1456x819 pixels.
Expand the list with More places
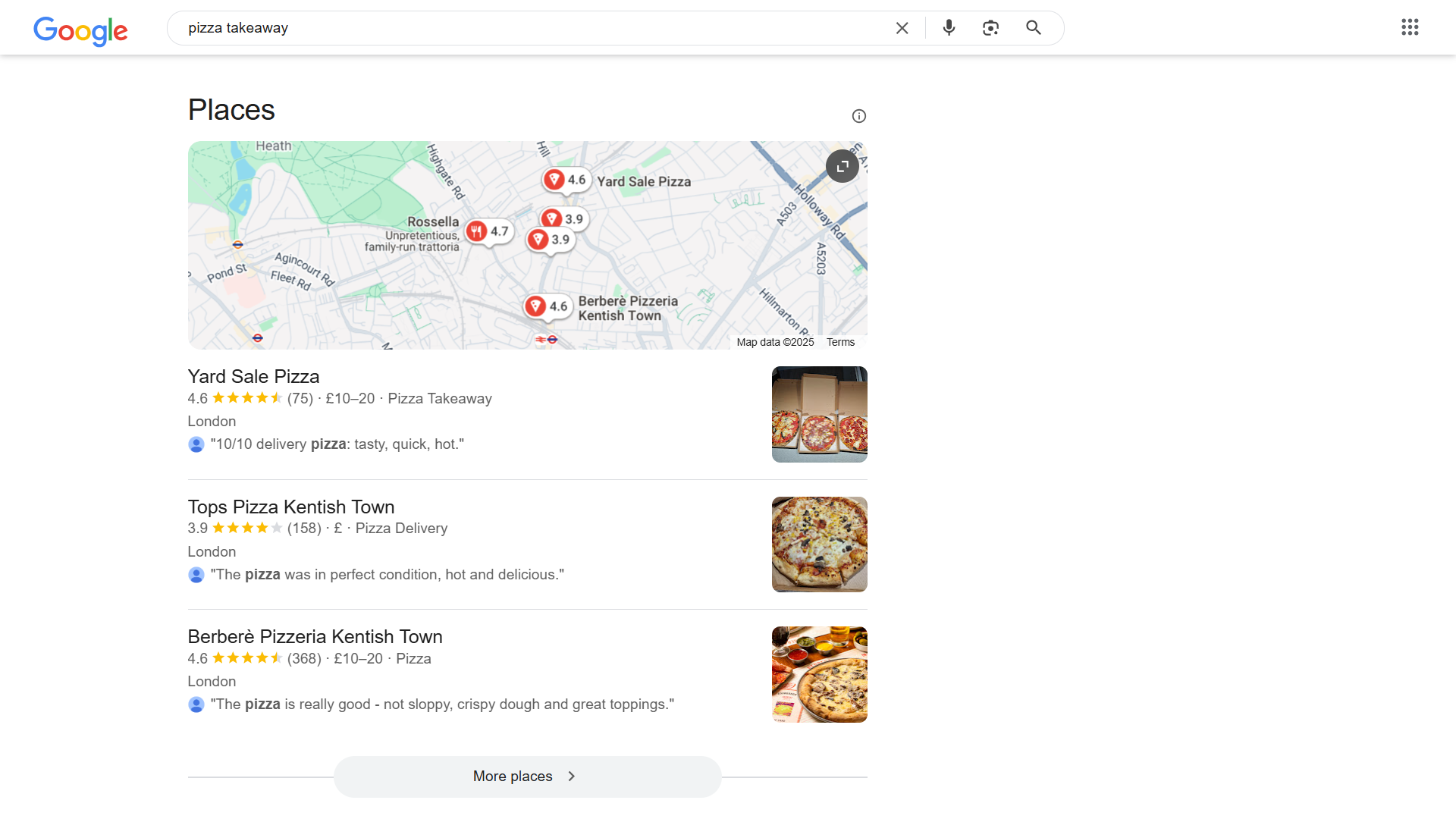pyautogui.click(x=527, y=777)
